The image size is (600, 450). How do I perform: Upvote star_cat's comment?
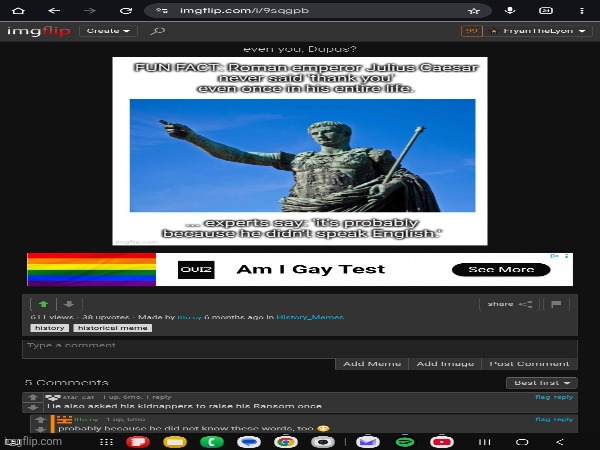pyautogui.click(x=33, y=397)
